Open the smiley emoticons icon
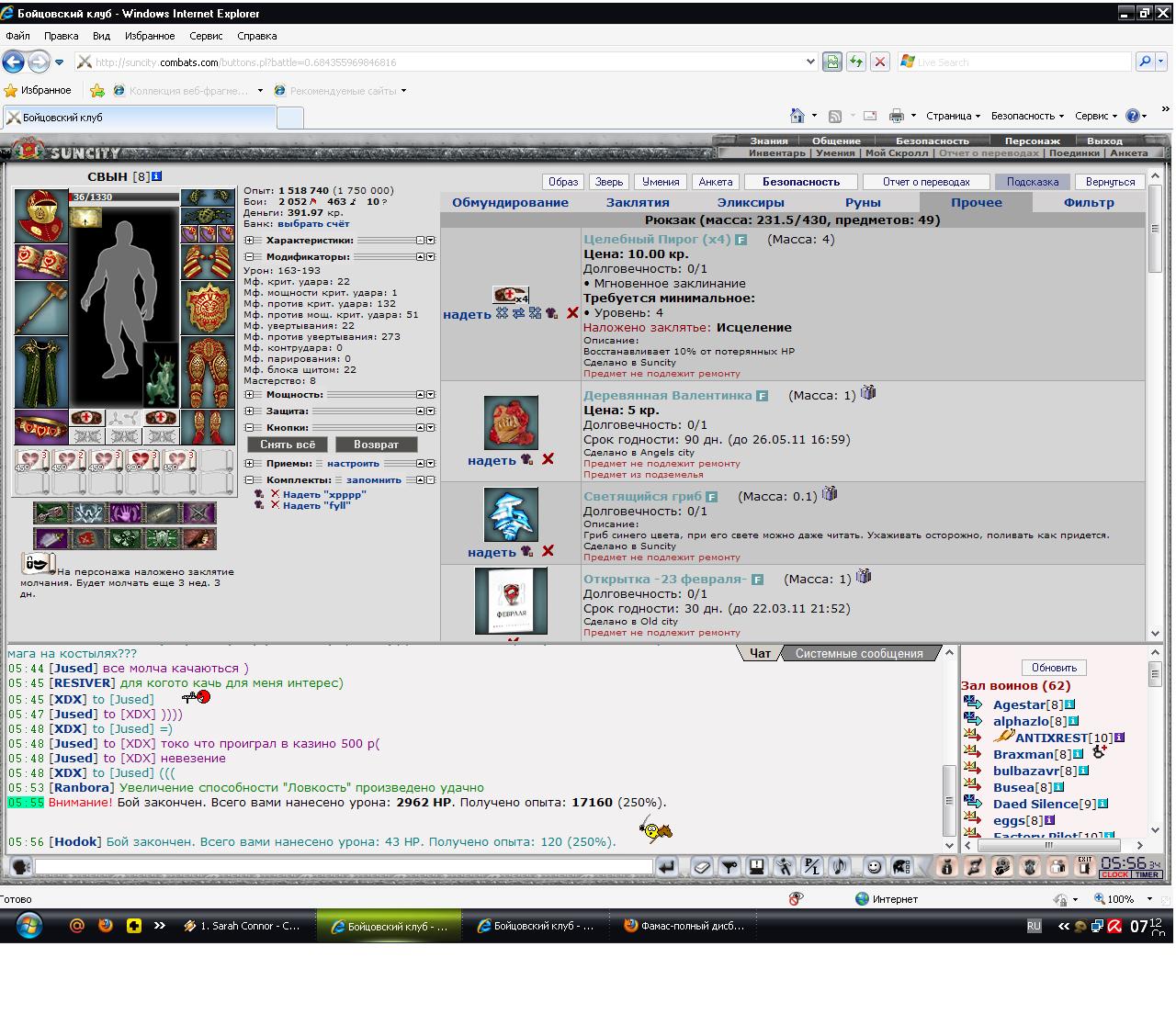Screen dimensions: 1176x1025 point(874,866)
